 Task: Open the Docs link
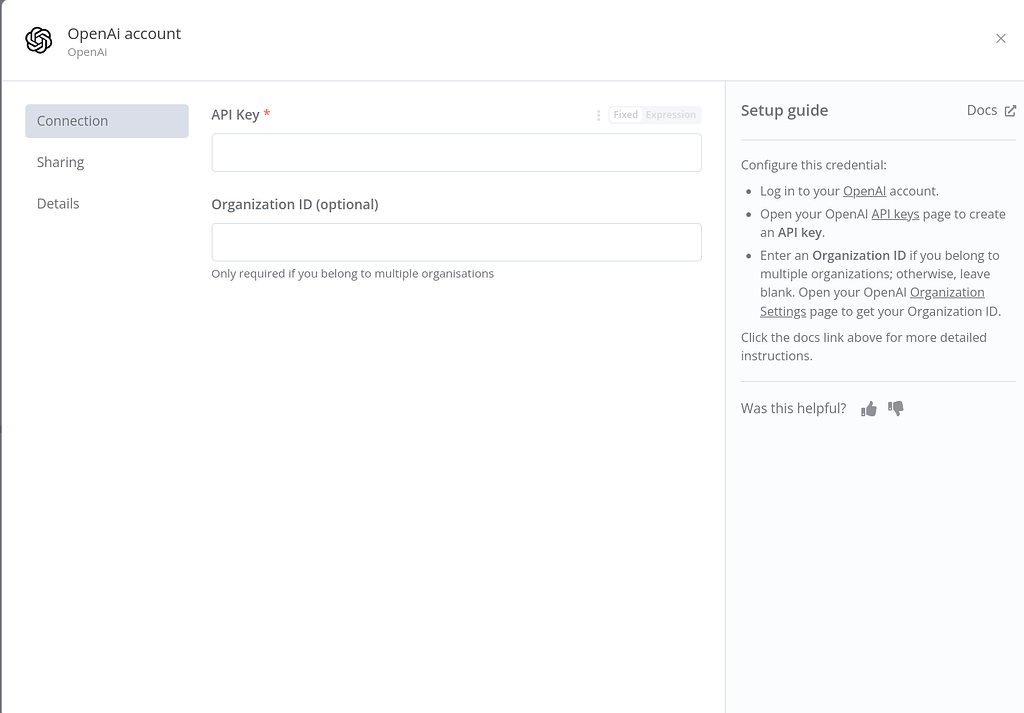(980, 110)
